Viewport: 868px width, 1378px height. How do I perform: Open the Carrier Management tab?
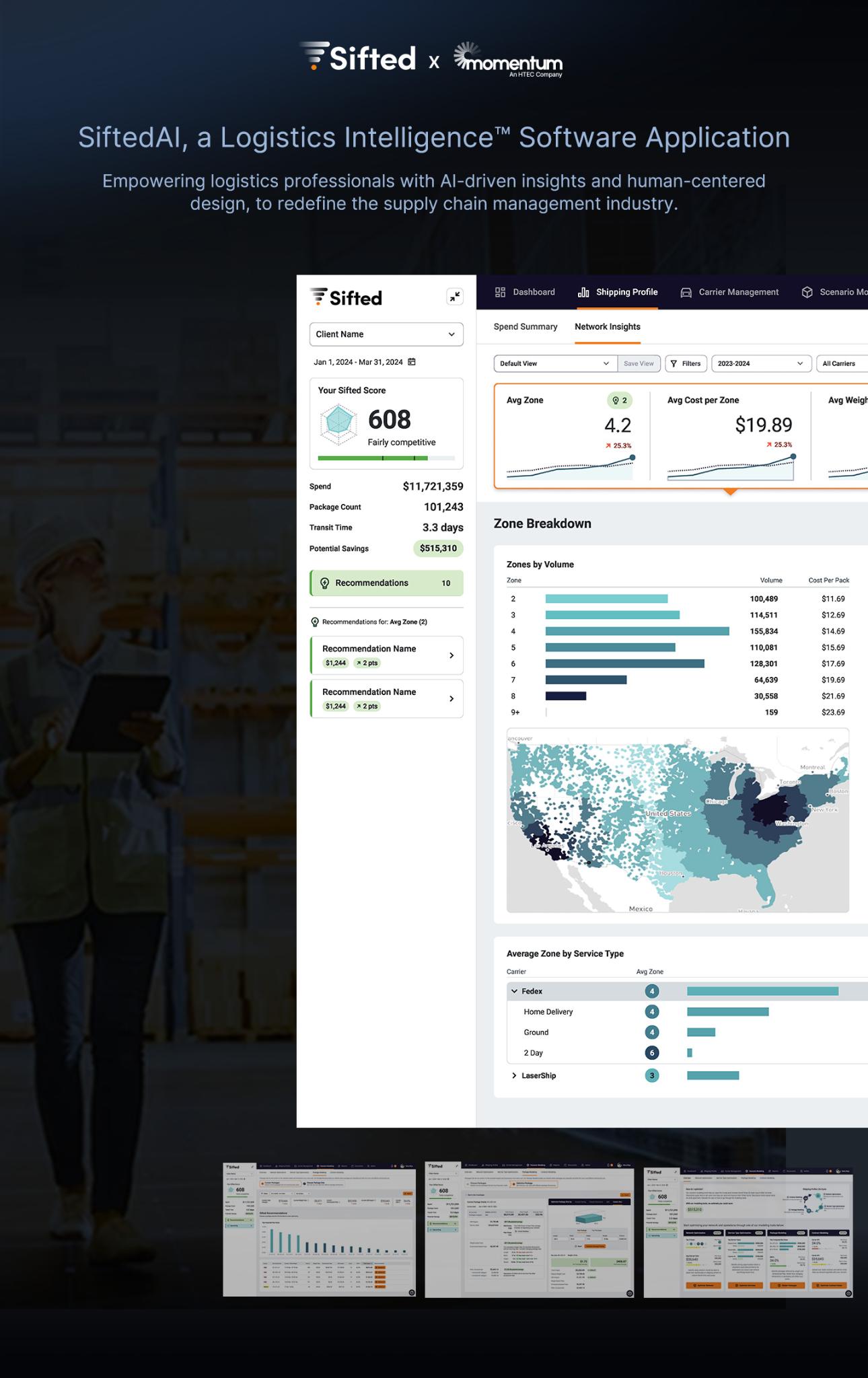pyautogui.click(x=729, y=292)
